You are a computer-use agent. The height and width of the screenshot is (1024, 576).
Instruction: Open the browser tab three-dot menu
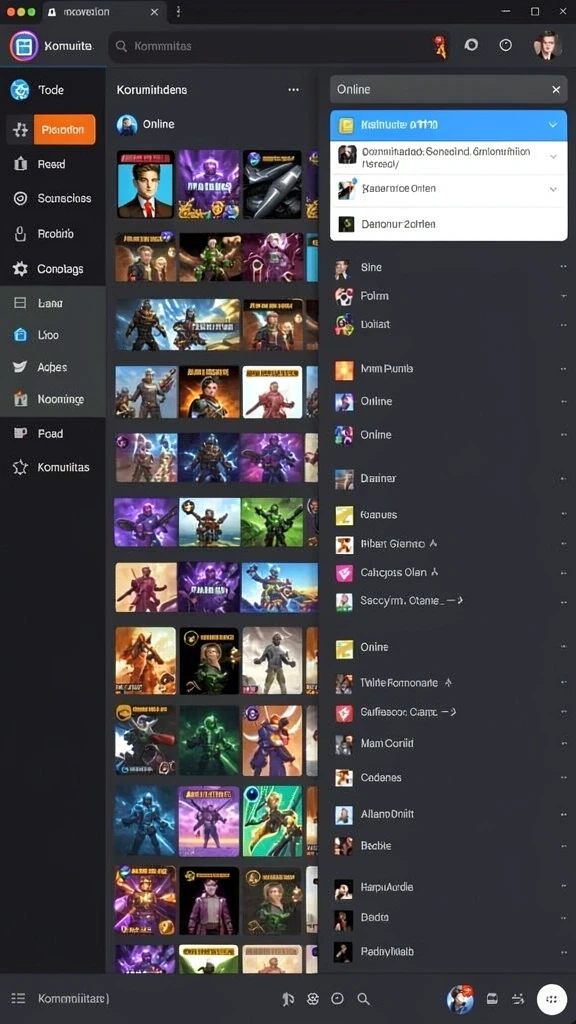coord(178,12)
